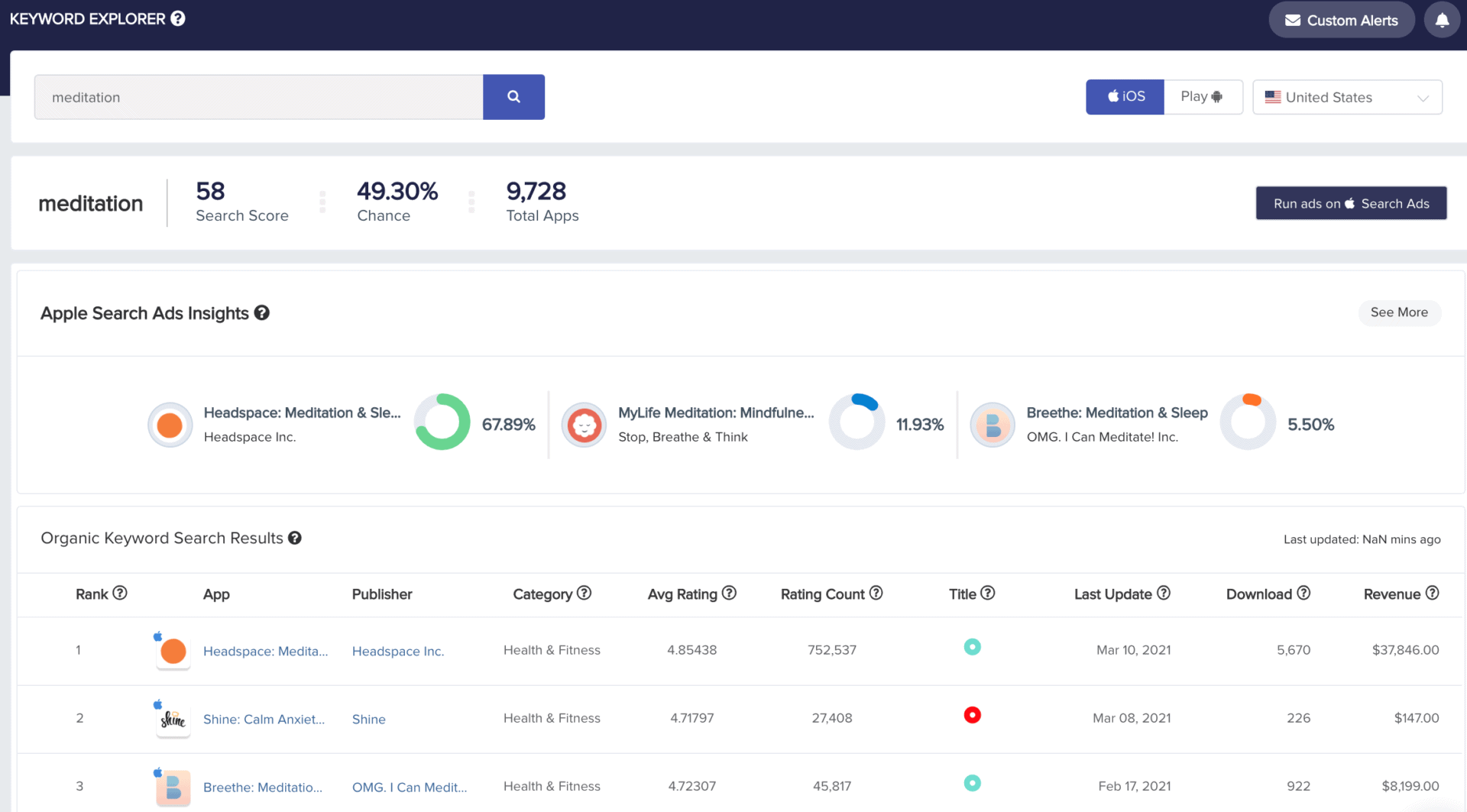This screenshot has width=1467, height=812.
Task: Open Apple Search Ads Insights help icon
Action: (x=262, y=313)
